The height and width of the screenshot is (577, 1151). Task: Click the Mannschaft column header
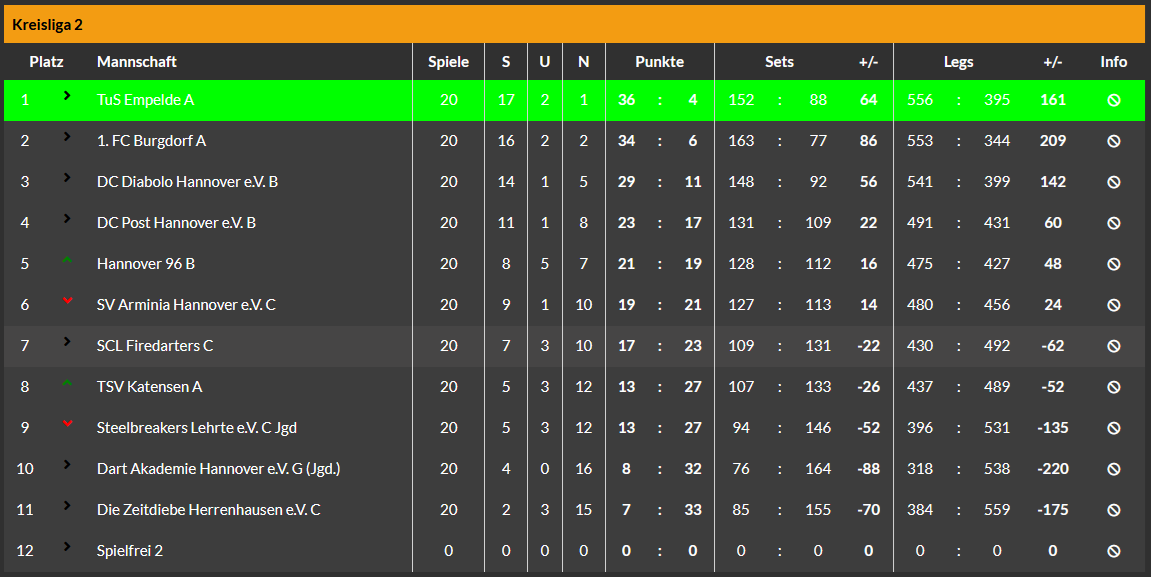(x=137, y=62)
